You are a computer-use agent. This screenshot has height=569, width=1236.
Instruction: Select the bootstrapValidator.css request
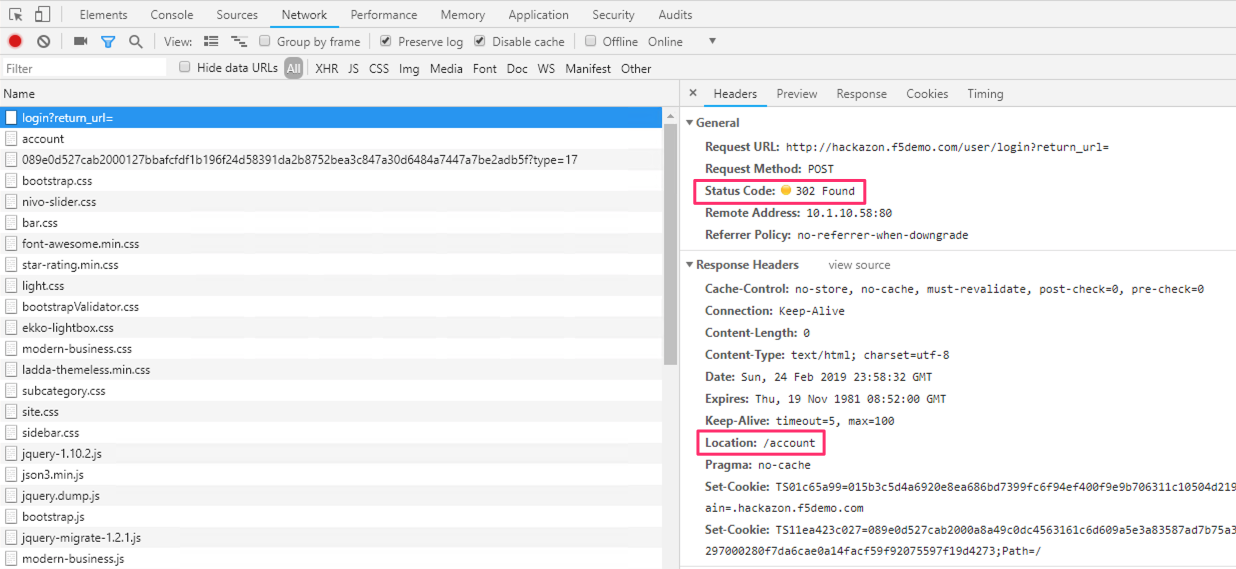click(331, 307)
